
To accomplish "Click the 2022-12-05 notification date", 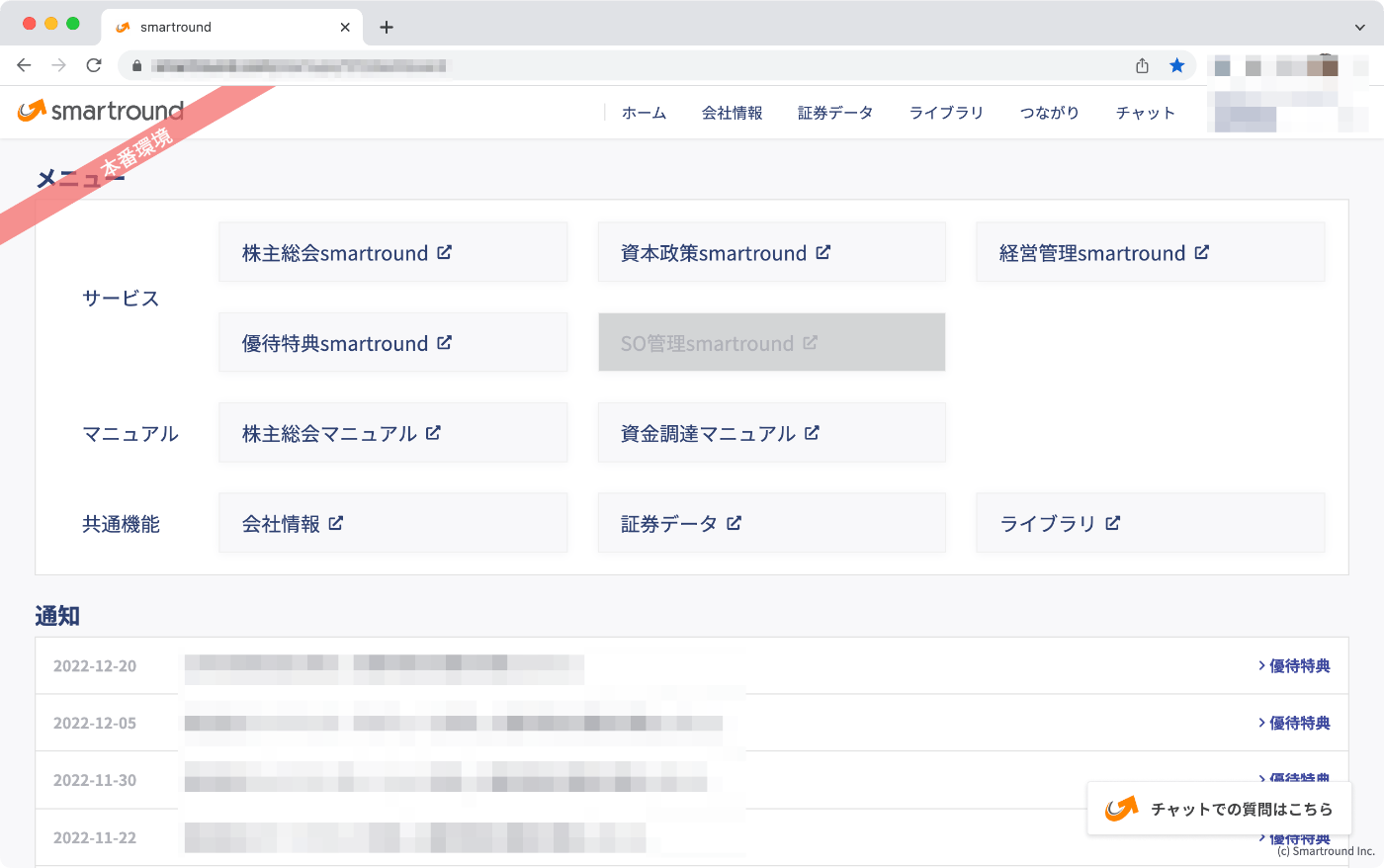I will tap(95, 724).
